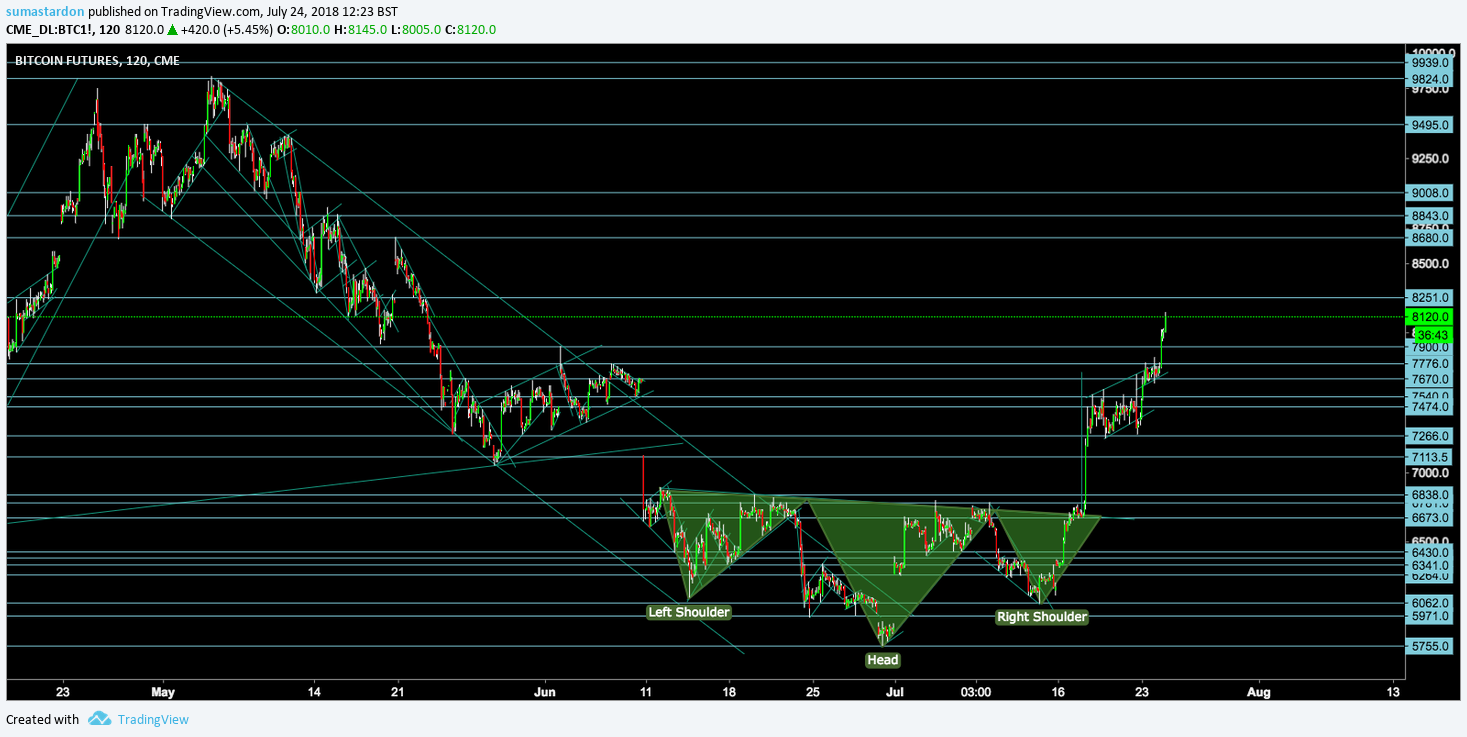The width and height of the screenshot is (1467, 737).
Task: Click the 9939.0 price level label
Action: [x=1430, y=62]
